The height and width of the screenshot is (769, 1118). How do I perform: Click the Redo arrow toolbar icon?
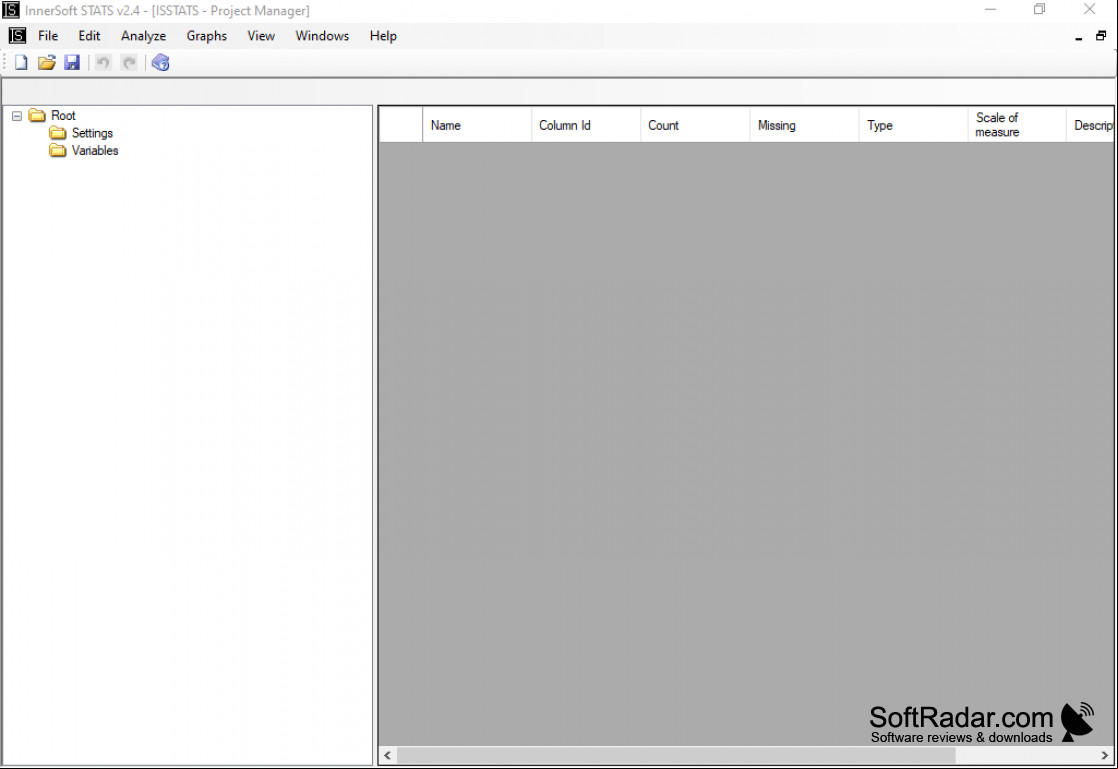click(129, 63)
